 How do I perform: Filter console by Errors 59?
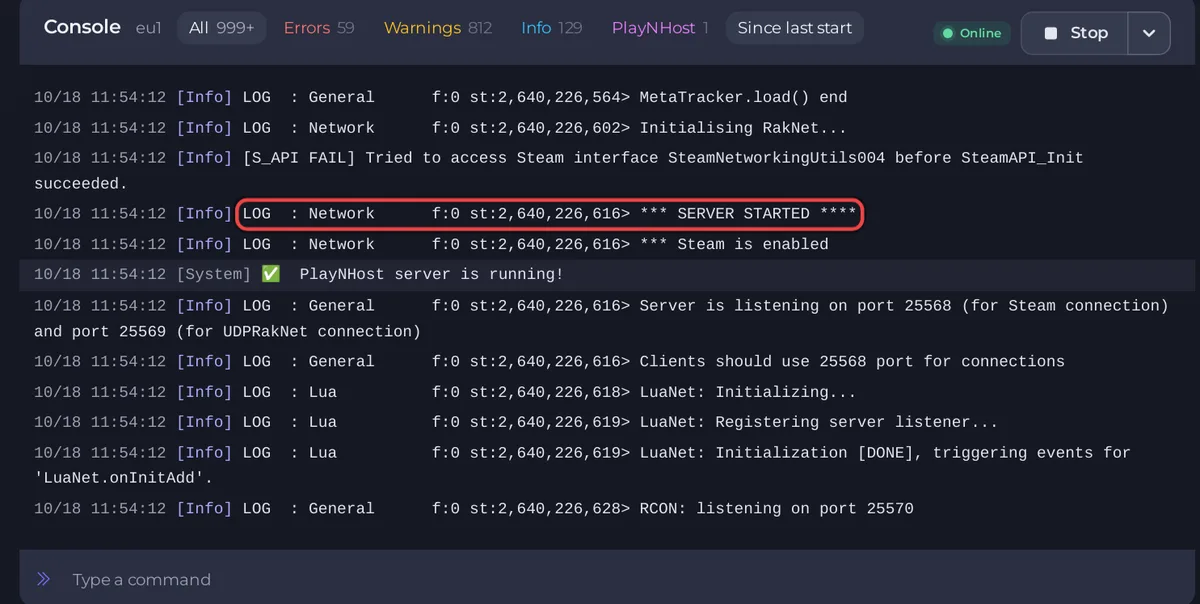click(319, 28)
